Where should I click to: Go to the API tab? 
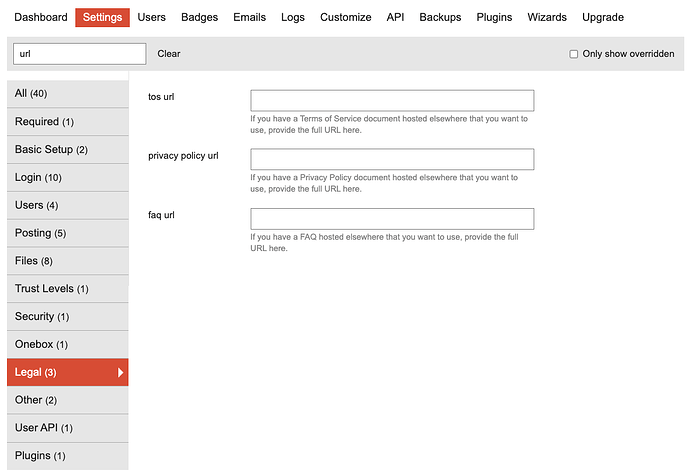tap(395, 17)
